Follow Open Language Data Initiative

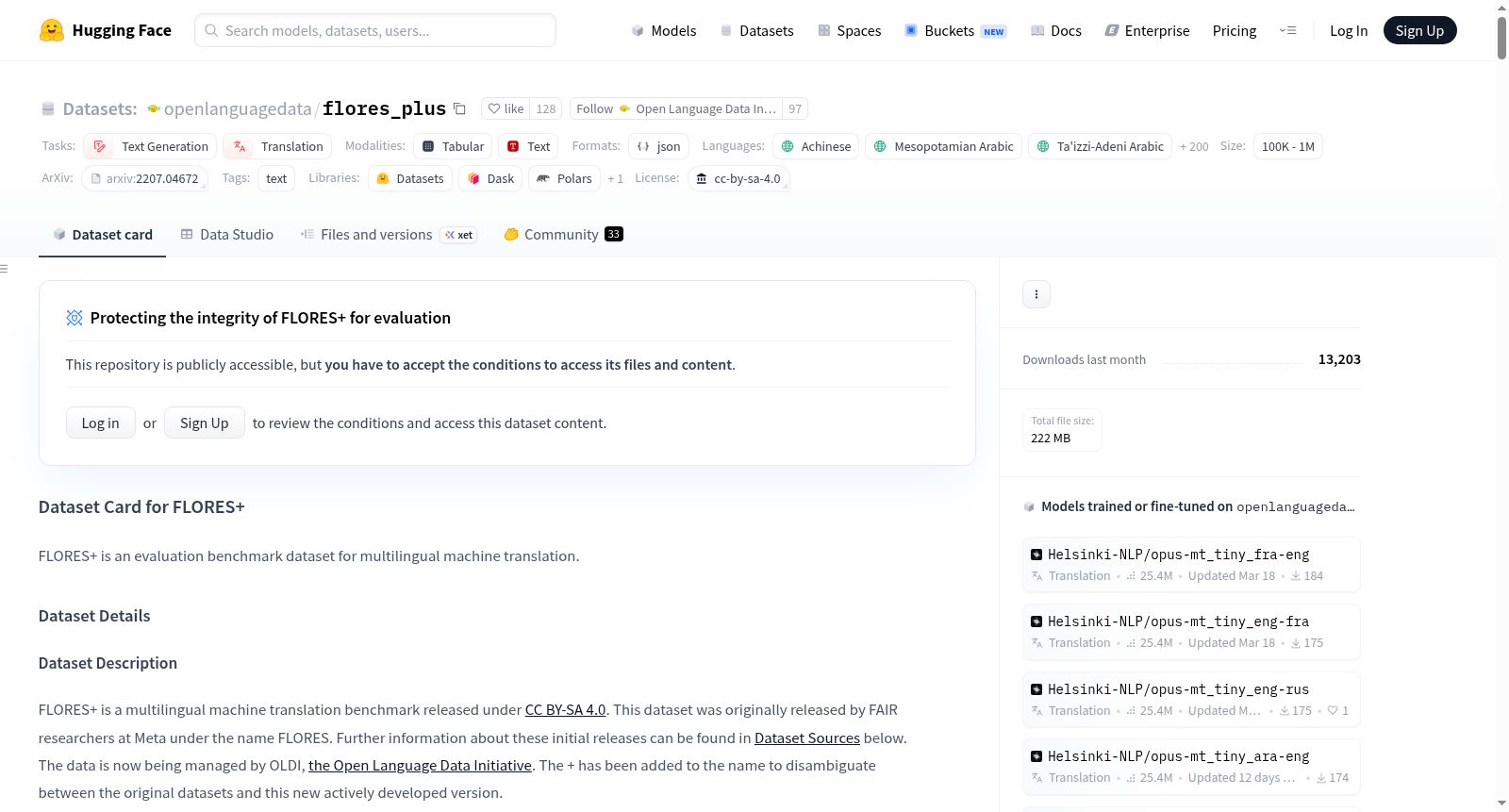click(676, 108)
